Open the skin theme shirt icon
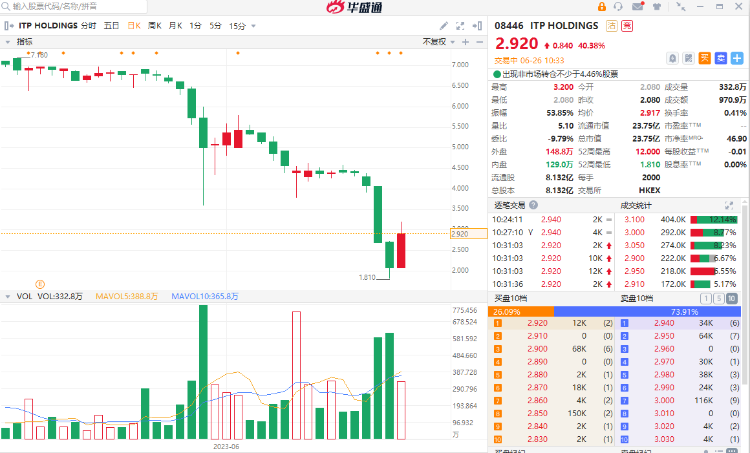 point(657,7)
